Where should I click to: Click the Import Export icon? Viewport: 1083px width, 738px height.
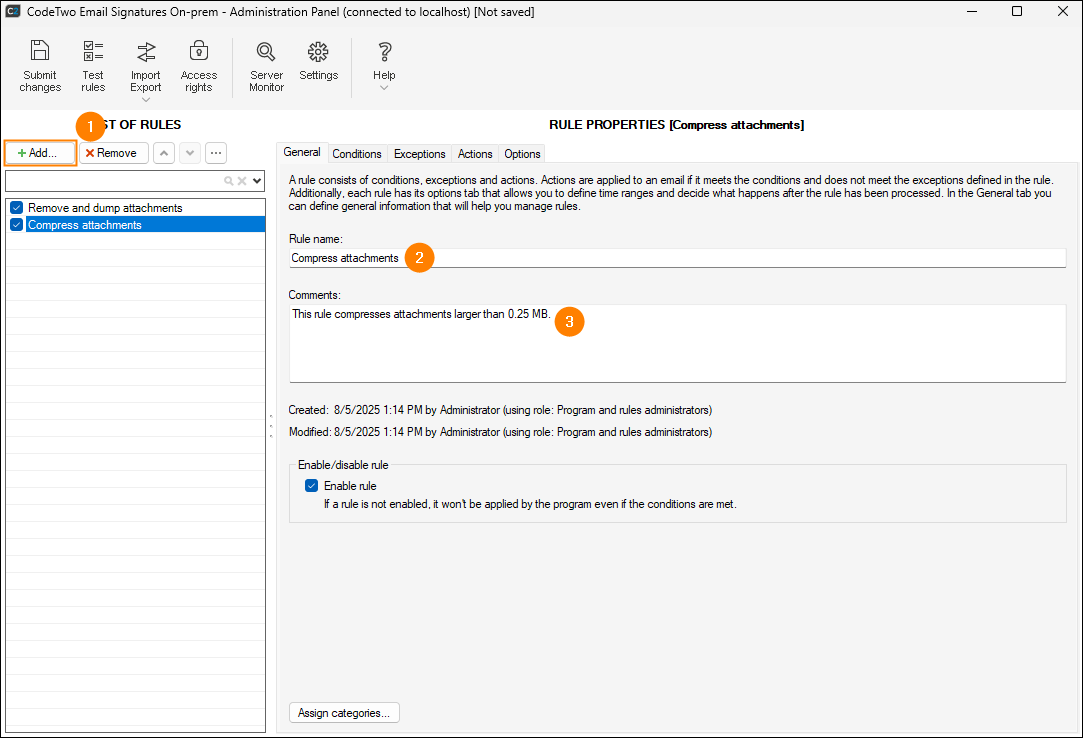point(146,52)
